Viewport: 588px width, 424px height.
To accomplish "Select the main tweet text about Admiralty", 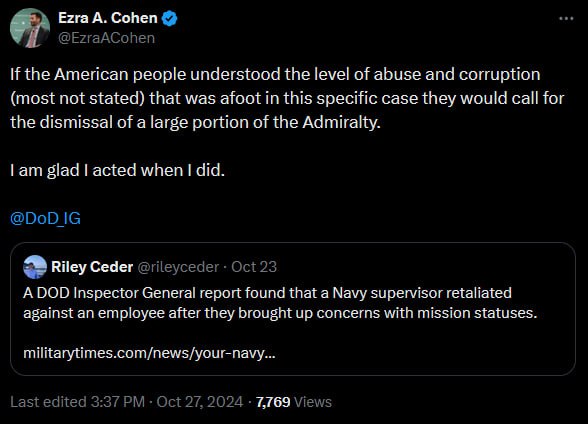I will click(287, 98).
